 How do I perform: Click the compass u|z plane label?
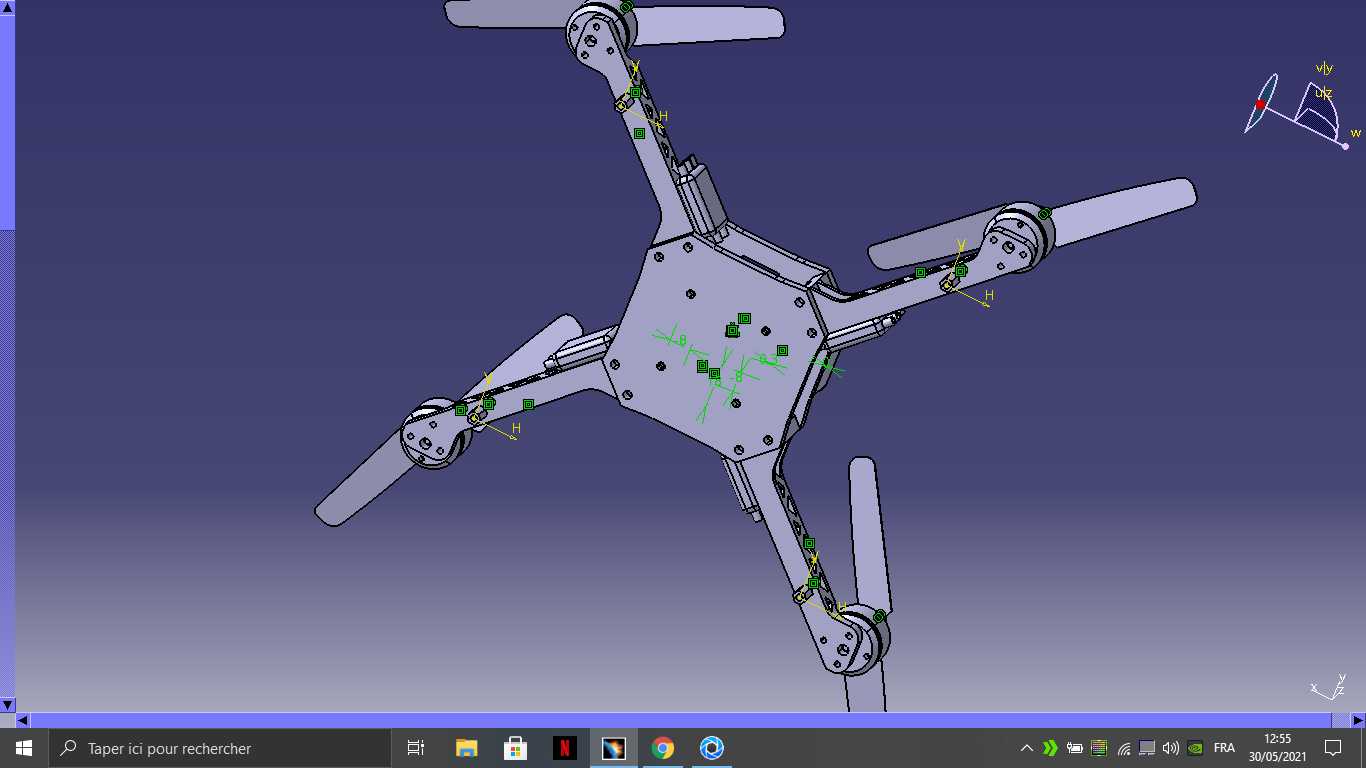(1323, 93)
